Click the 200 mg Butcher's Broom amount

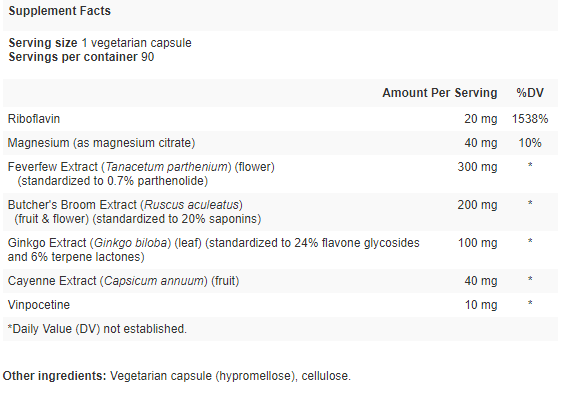click(x=477, y=205)
